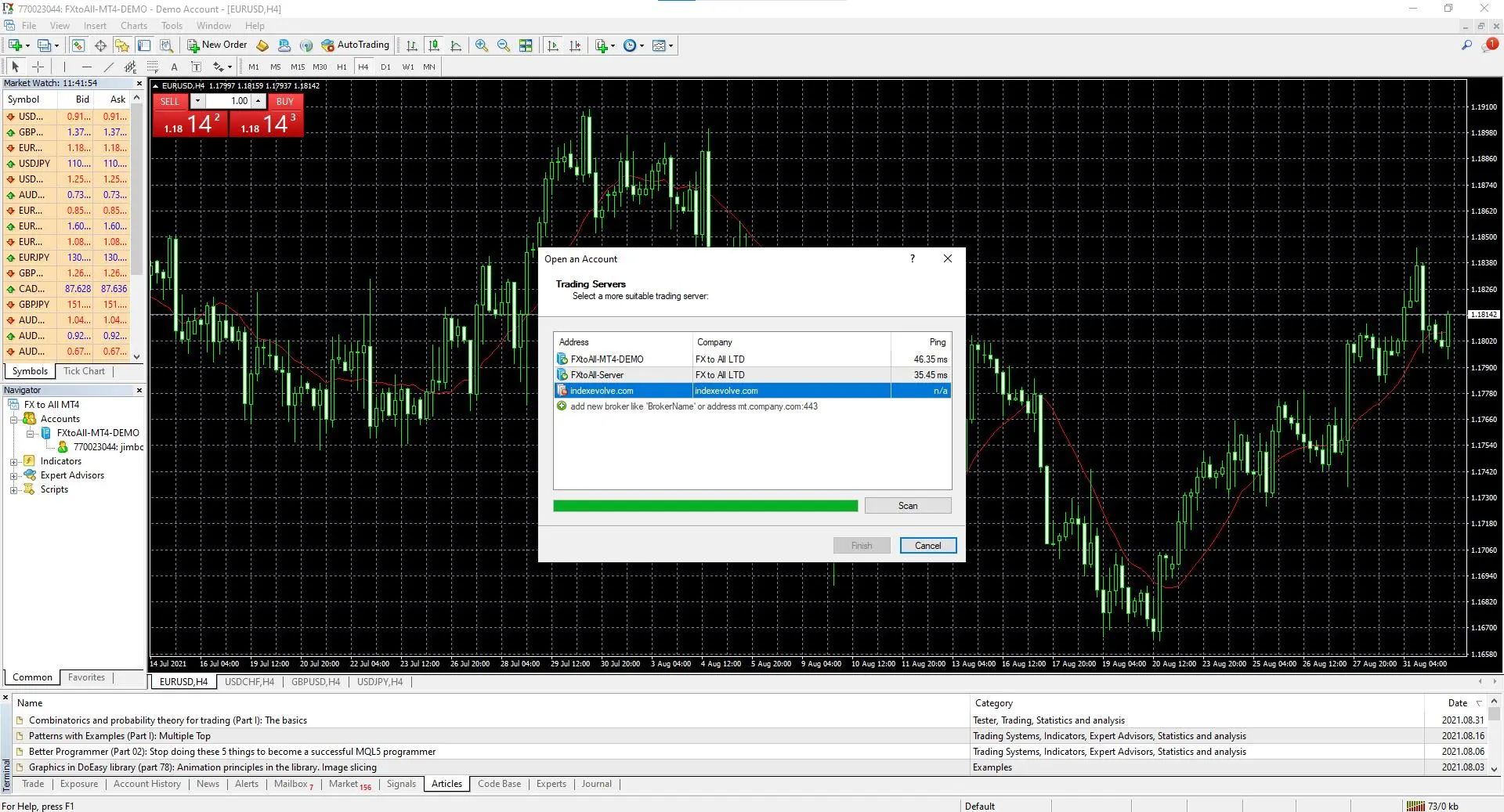Select the equidistant channel tool
Viewport: 1504px width, 812px height.
coord(131,67)
